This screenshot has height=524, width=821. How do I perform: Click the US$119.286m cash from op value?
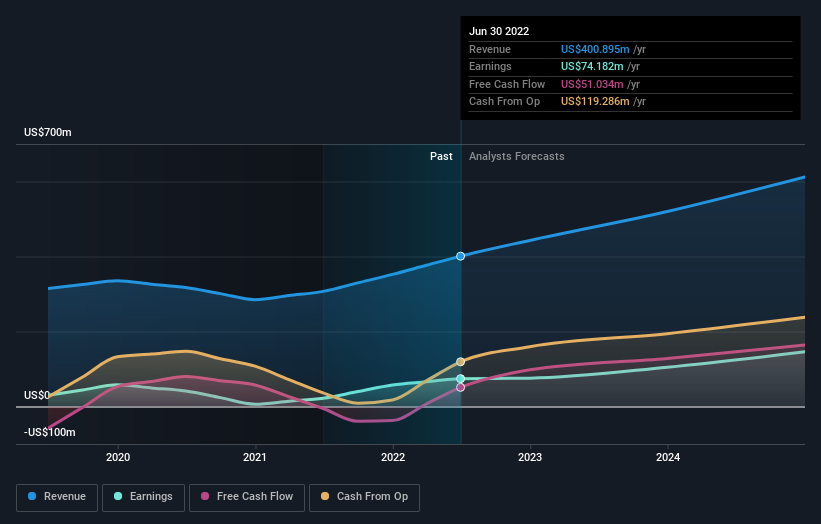click(595, 102)
